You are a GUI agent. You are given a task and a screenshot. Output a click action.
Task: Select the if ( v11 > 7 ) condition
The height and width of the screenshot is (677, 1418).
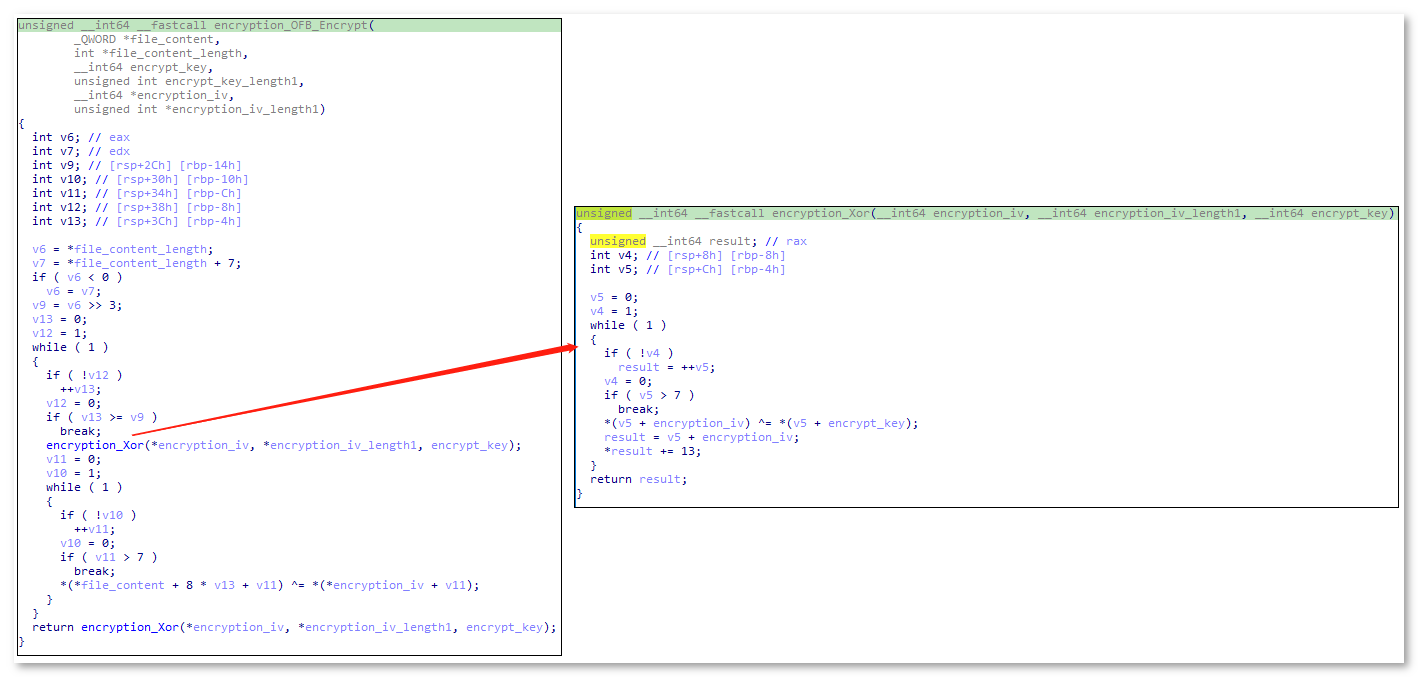coord(108,557)
